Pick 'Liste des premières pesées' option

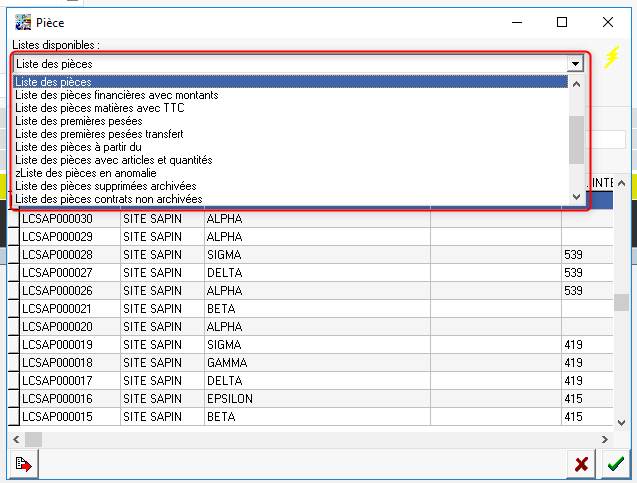tap(80, 121)
